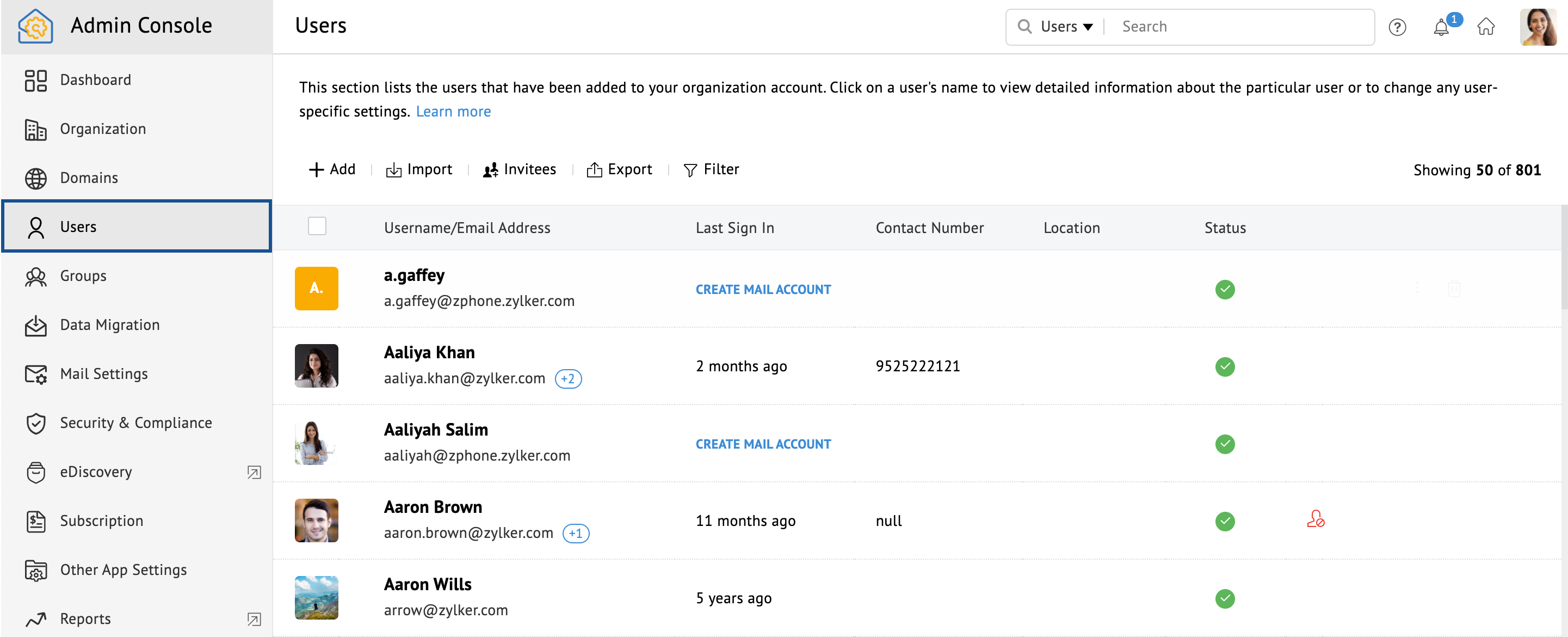
Task: Click the help question mark icon
Action: pyautogui.click(x=1397, y=27)
